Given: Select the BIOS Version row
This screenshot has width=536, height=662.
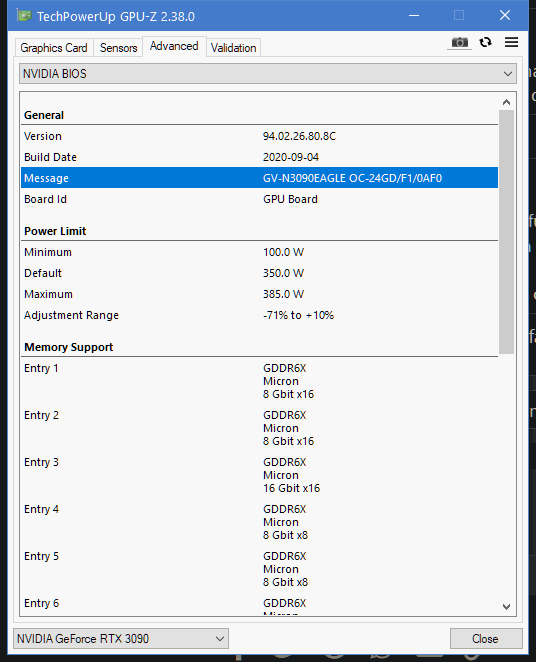Looking at the screenshot, I should pos(259,136).
